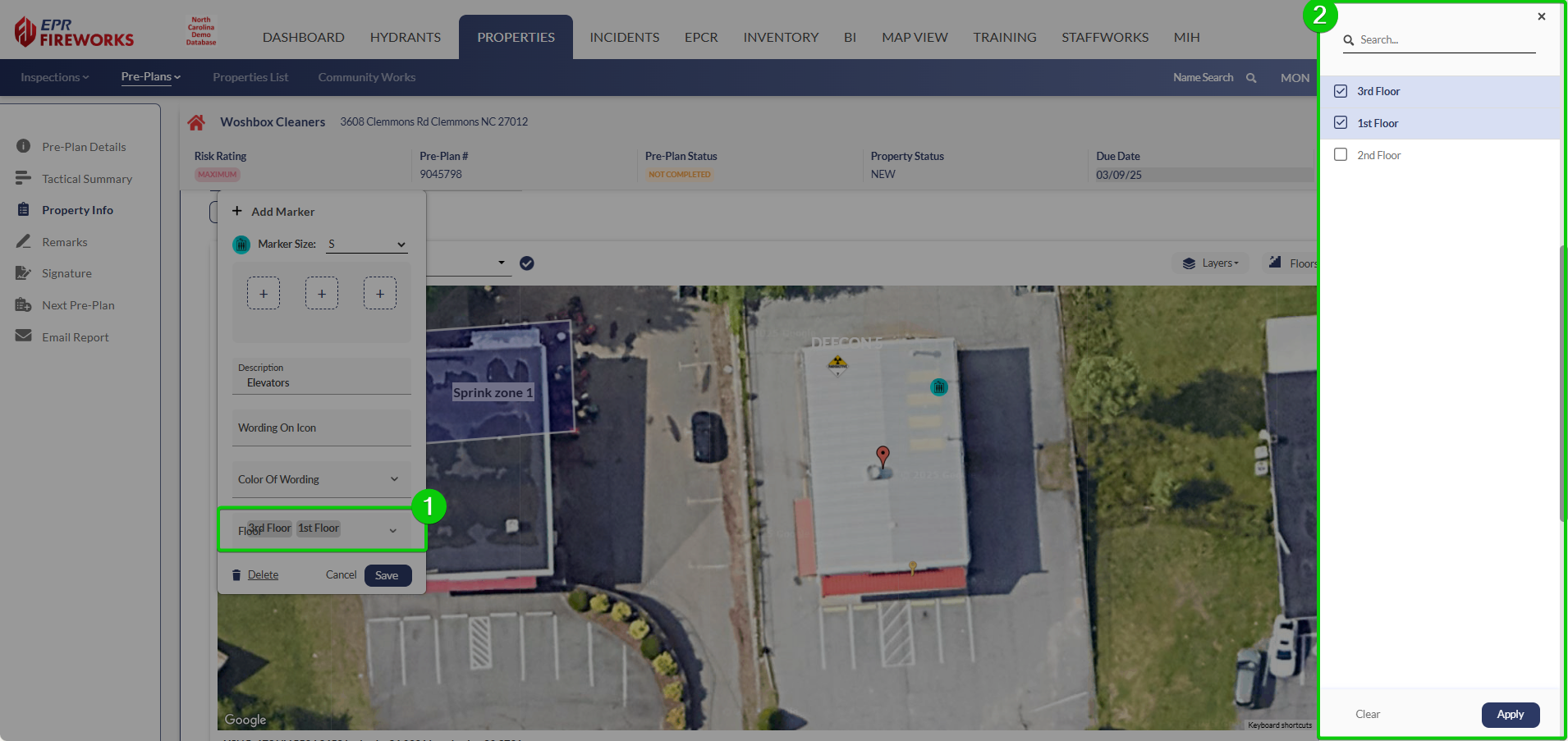Screen dimensions: 1568x741
Task: Click the blue checkmark confirm icon above the map
Action: click(x=527, y=263)
